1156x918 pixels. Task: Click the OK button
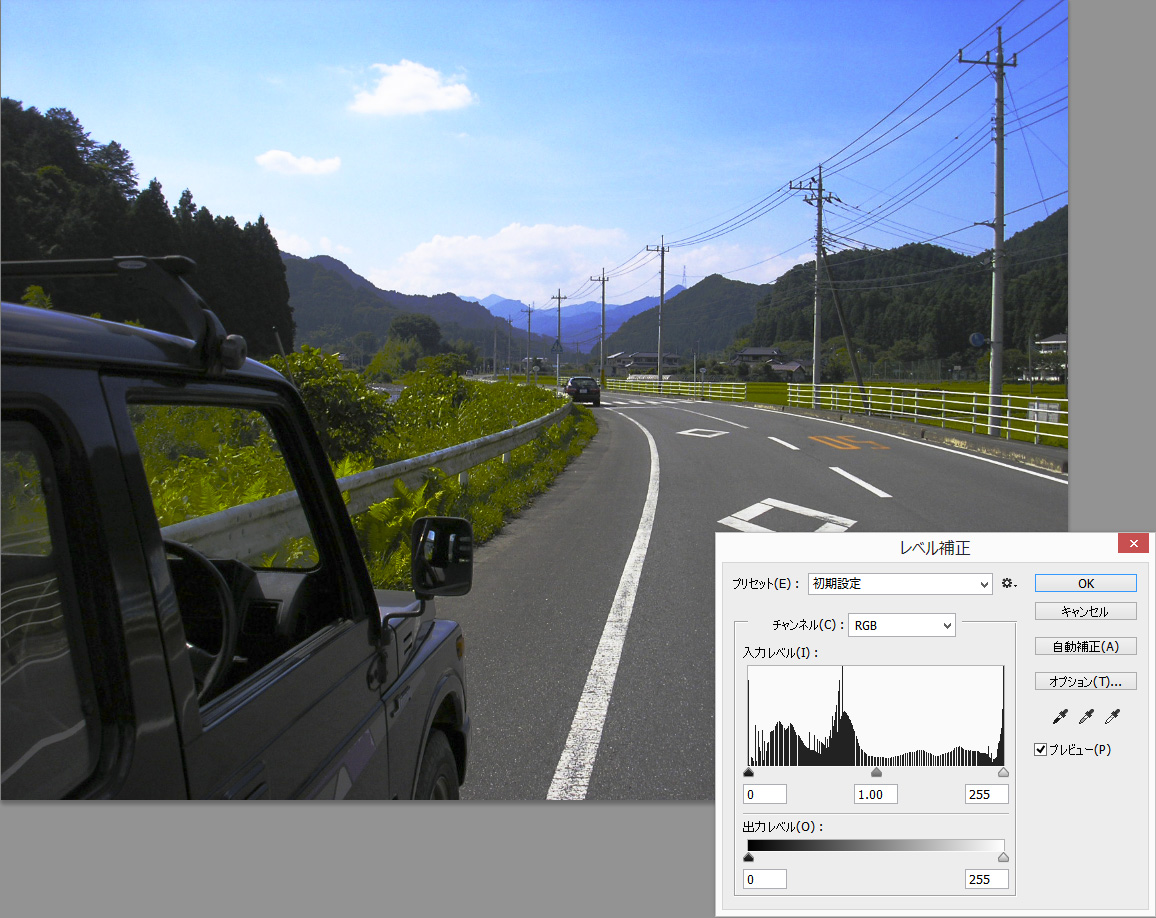[1086, 583]
